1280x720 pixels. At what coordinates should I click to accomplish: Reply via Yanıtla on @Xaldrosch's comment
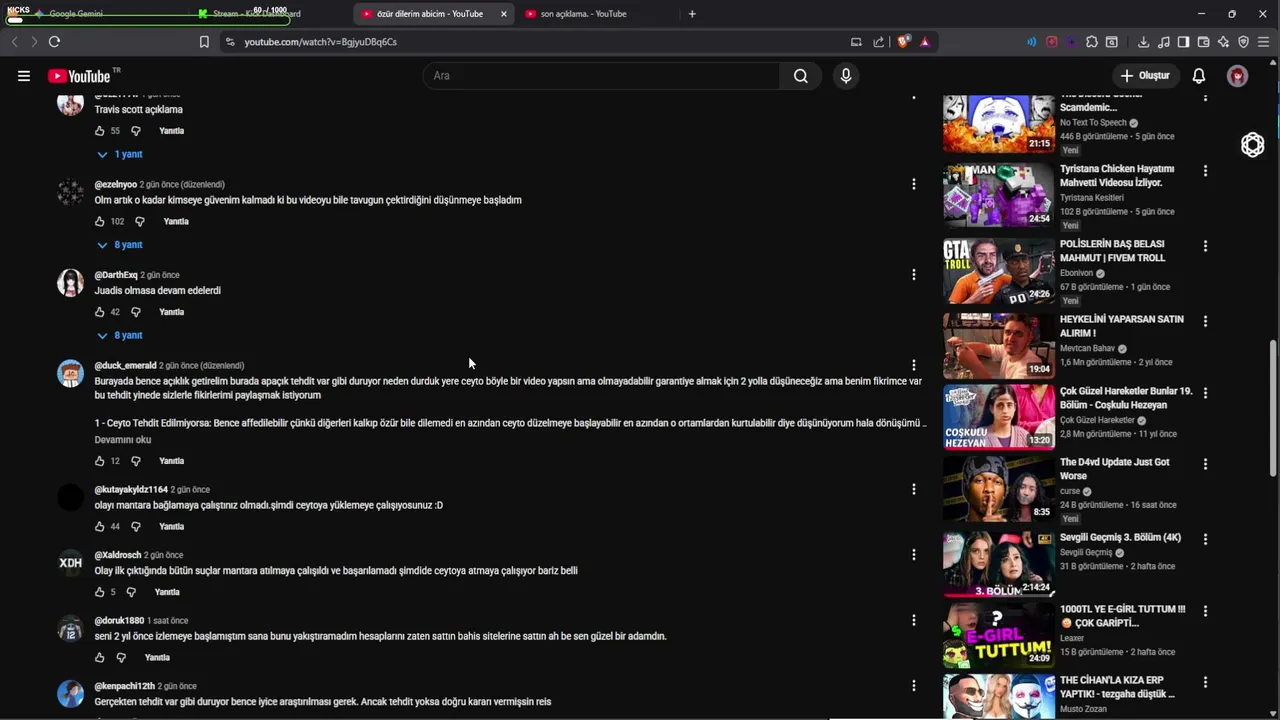pos(167,592)
